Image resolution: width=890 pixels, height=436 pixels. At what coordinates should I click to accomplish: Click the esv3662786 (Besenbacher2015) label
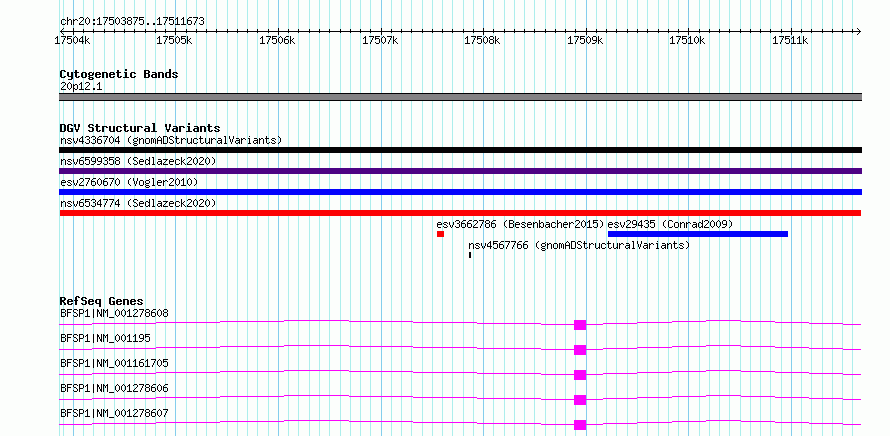point(520,224)
